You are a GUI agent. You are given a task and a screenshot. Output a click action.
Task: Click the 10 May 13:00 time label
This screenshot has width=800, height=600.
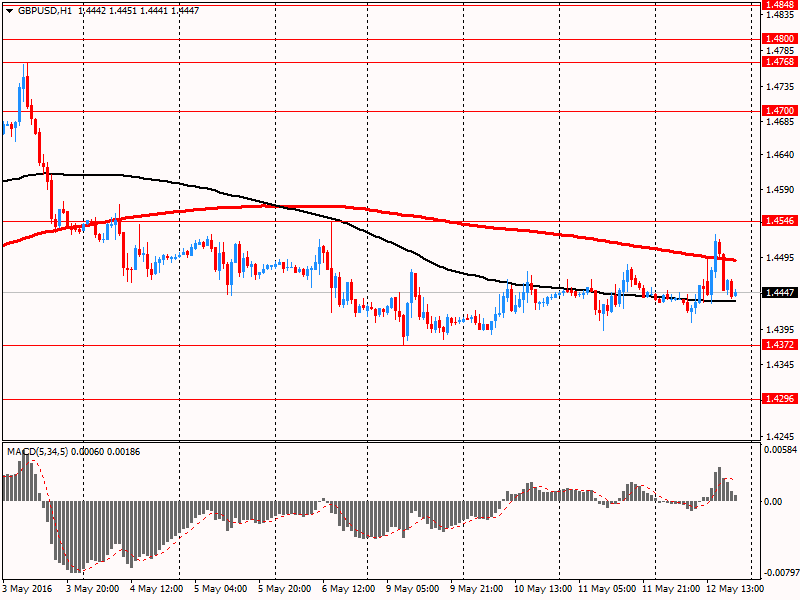point(543,589)
